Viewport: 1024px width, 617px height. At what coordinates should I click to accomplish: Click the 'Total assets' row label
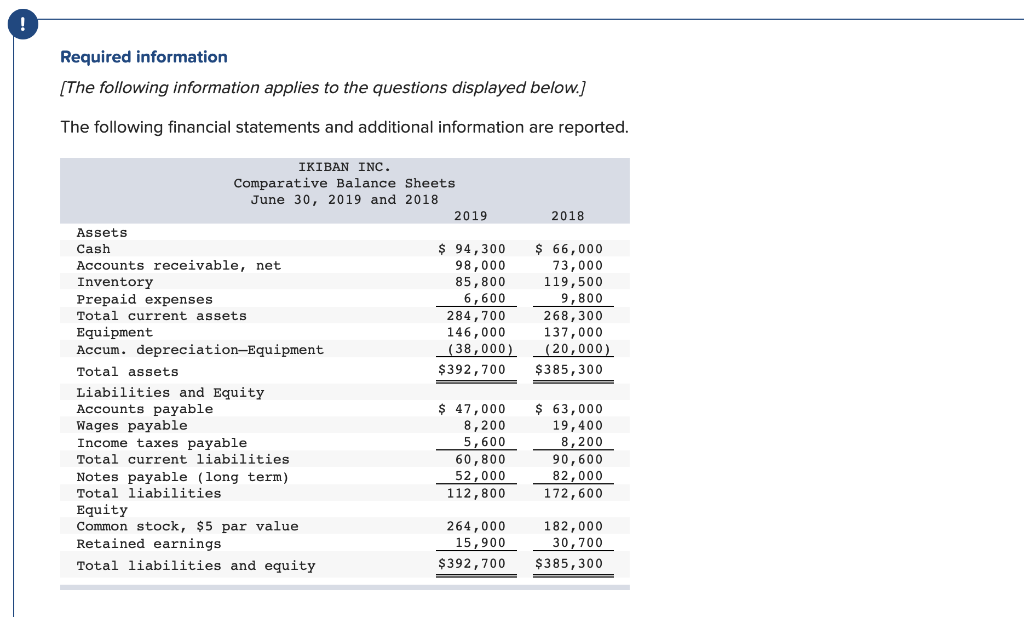pyautogui.click(x=127, y=372)
